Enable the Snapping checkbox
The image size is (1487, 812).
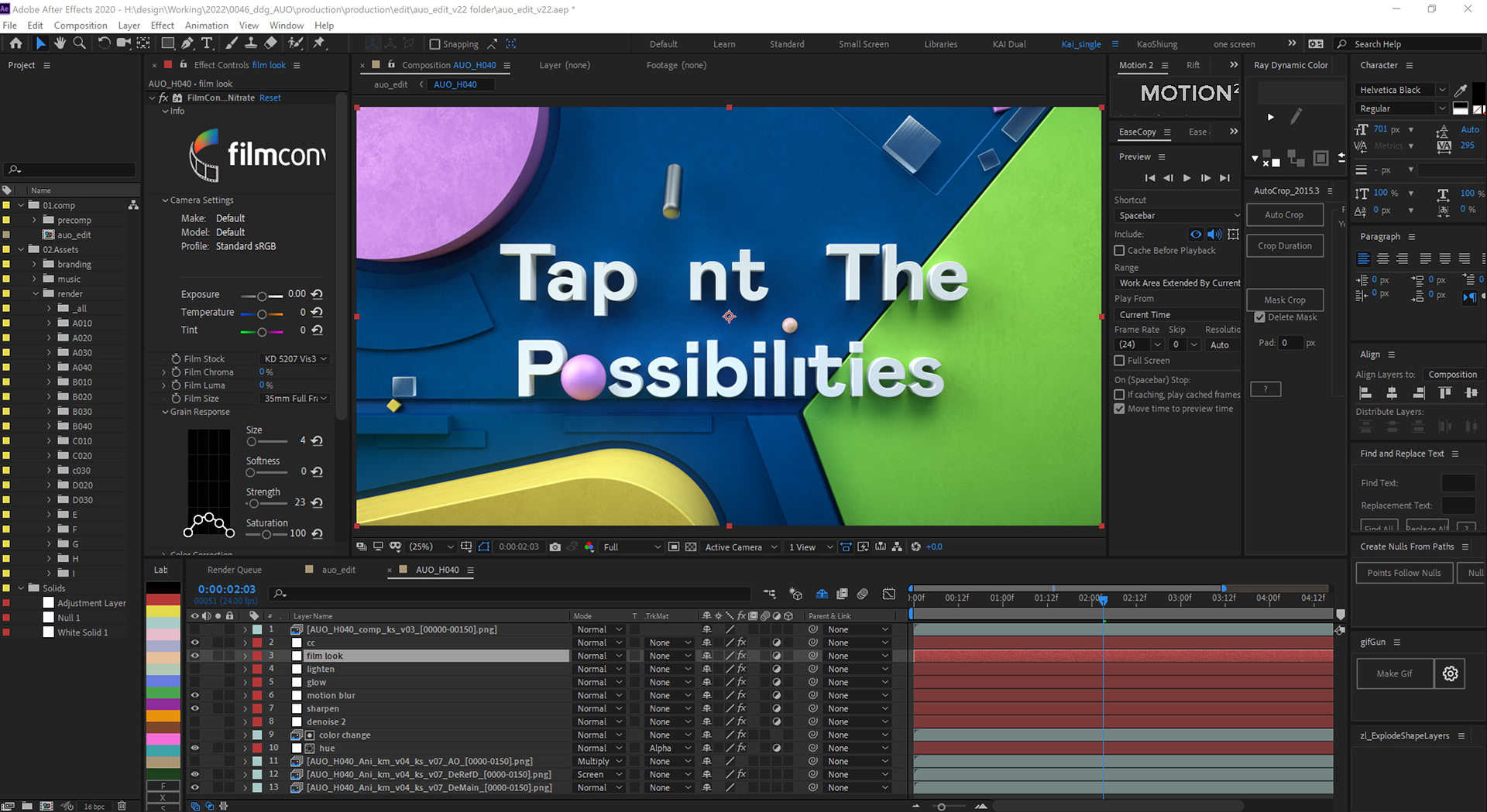434,44
